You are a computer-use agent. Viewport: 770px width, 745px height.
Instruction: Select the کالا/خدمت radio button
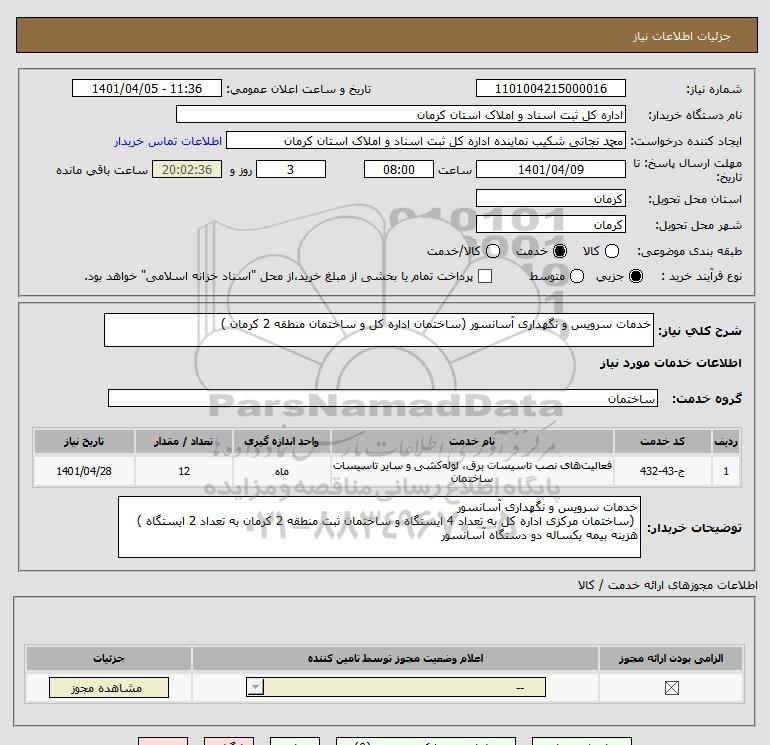tap(493, 251)
